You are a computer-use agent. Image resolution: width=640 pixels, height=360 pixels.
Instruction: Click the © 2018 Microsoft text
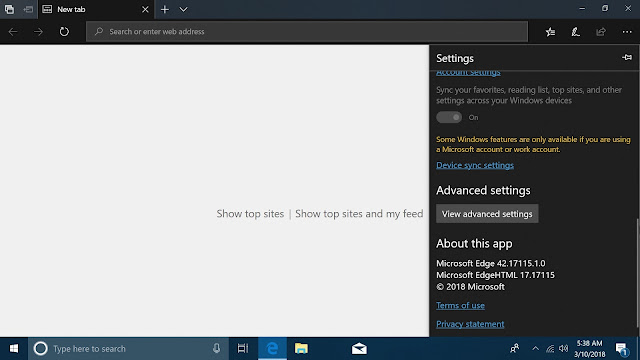coord(470,287)
